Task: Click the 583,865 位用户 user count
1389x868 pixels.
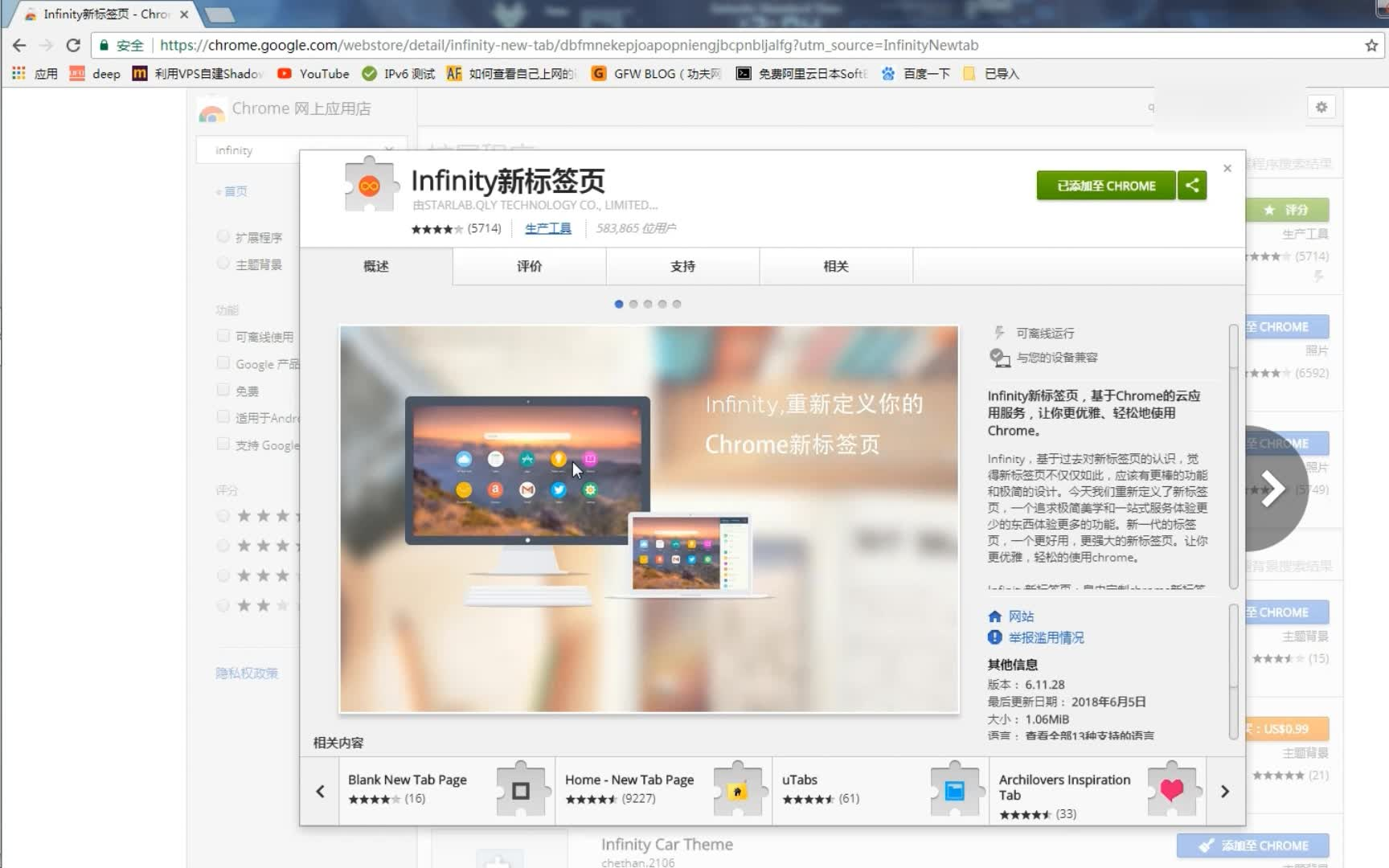Action: tap(636, 228)
